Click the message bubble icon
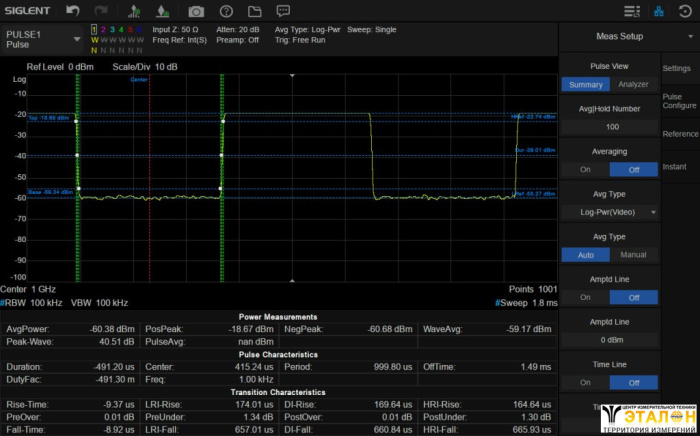This screenshot has height=436, width=700. [x=283, y=11]
